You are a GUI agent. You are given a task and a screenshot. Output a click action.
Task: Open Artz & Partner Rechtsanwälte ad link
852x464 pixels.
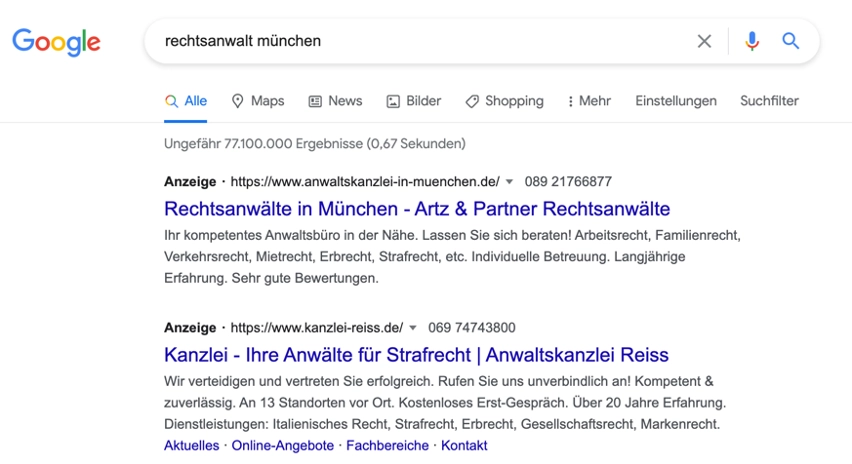(x=416, y=209)
